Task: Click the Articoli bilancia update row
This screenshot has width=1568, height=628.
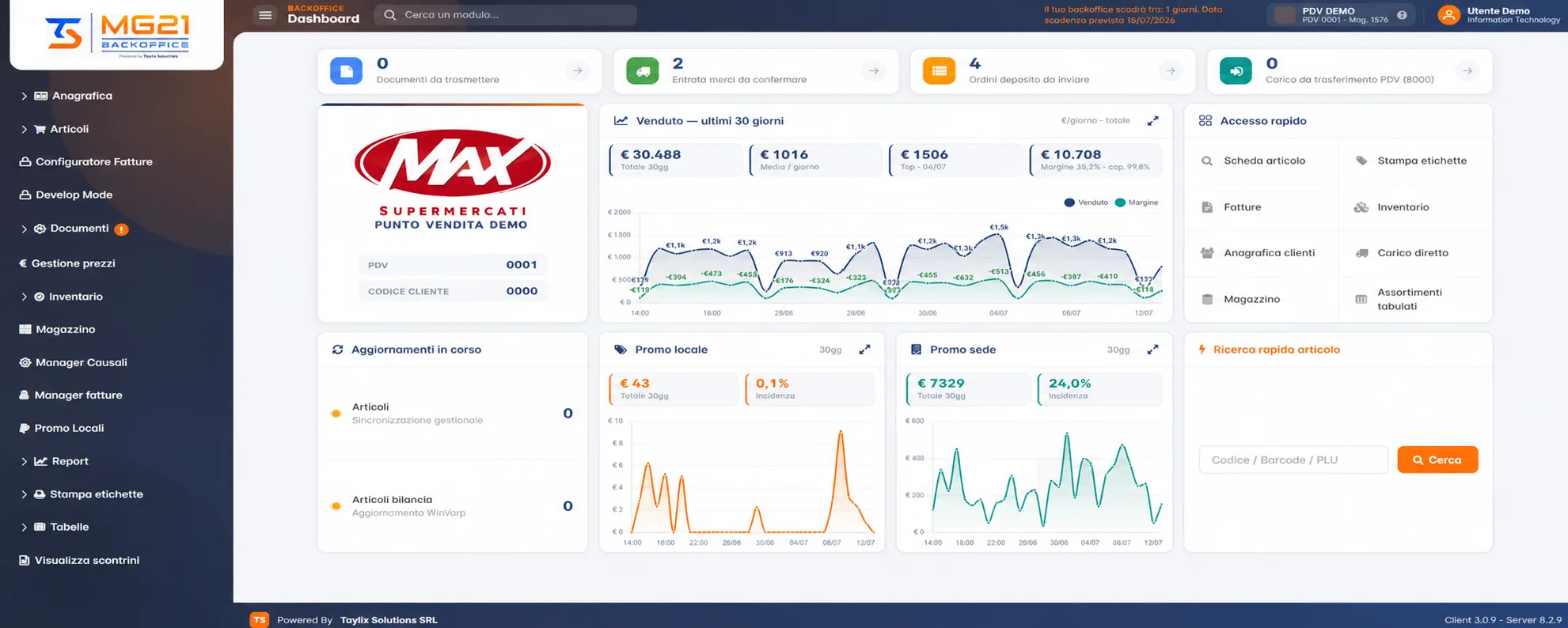Action: [453, 506]
